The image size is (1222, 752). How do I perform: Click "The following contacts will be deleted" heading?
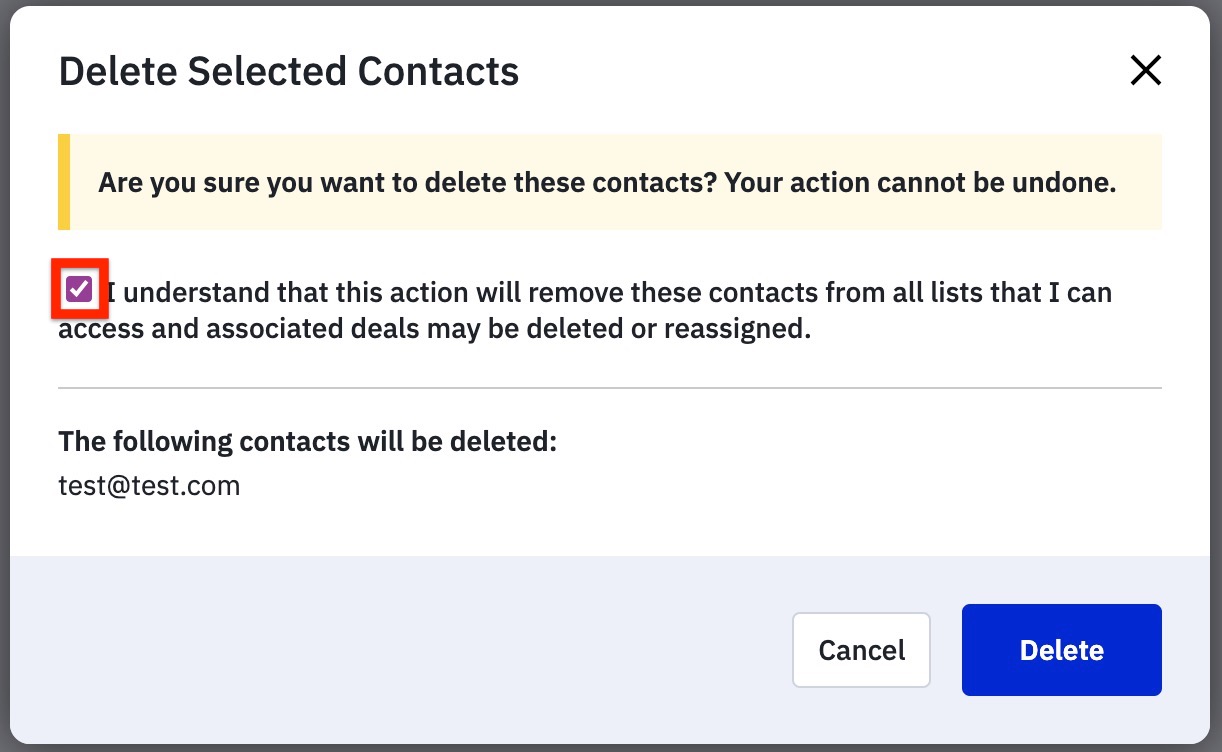(307, 442)
